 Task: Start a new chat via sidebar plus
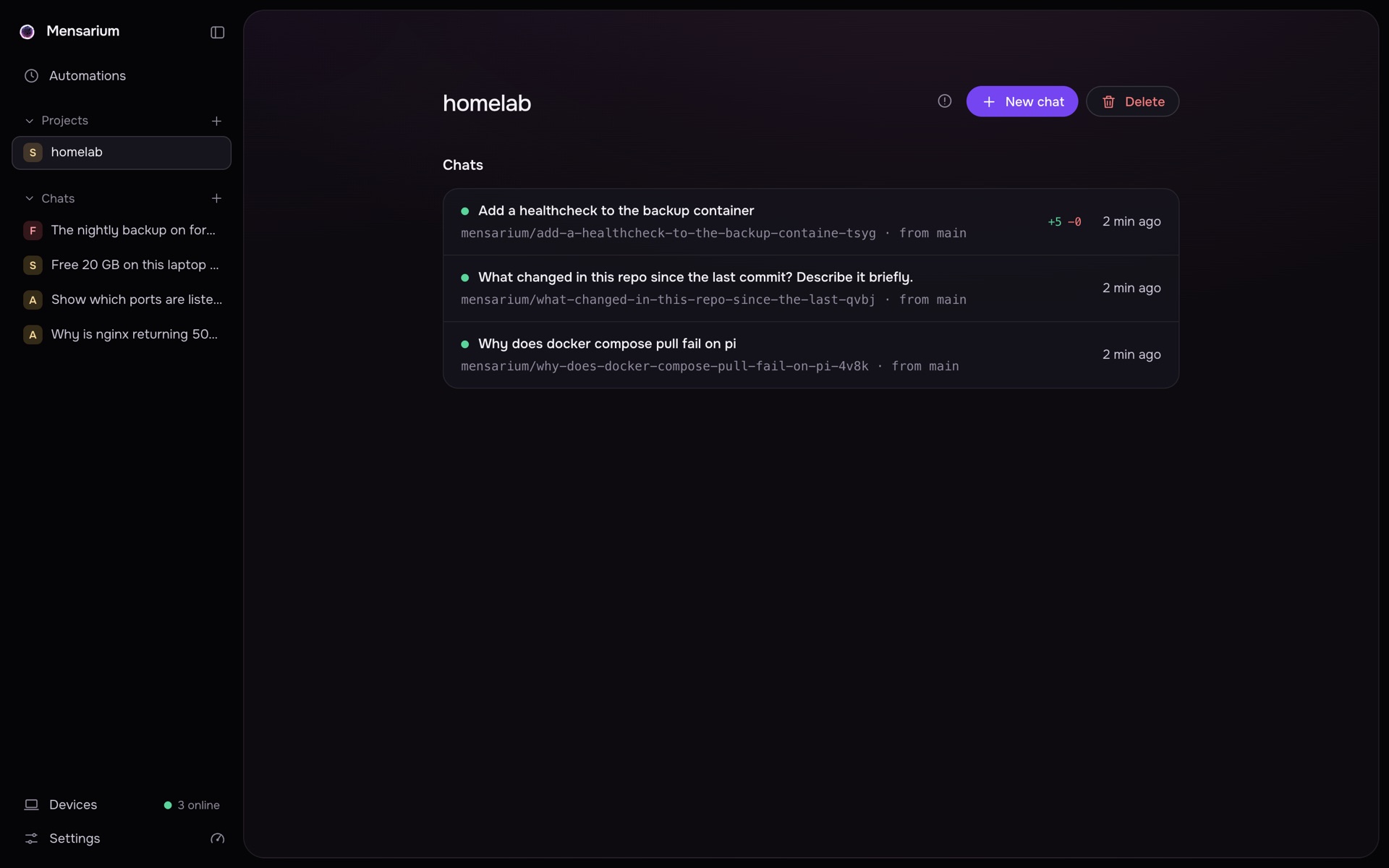click(216, 198)
